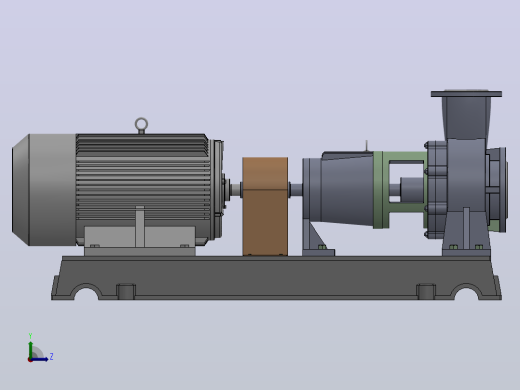Select the green adapter frame
The height and width of the screenshot is (390, 520).
point(380,190)
